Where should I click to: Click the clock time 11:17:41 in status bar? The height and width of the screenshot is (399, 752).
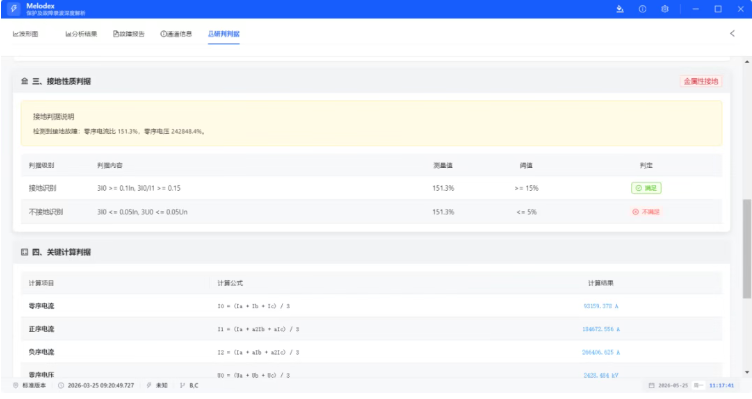721,386
